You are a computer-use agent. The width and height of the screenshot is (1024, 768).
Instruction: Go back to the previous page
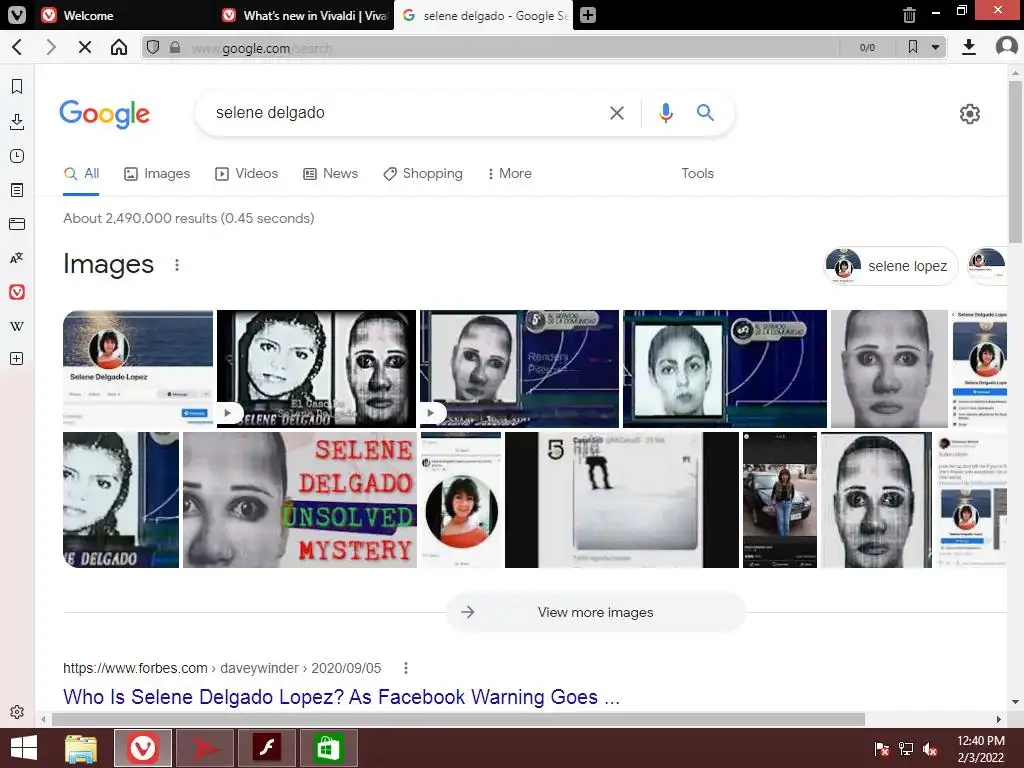point(18,47)
